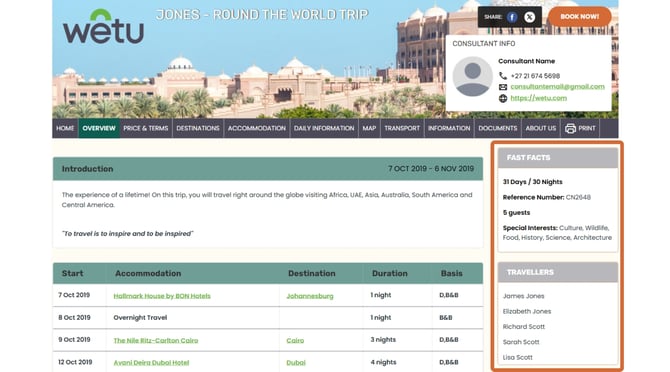Screen dimensions: 670x372
Task: Click the Consultant Name text
Action: tap(526, 61)
